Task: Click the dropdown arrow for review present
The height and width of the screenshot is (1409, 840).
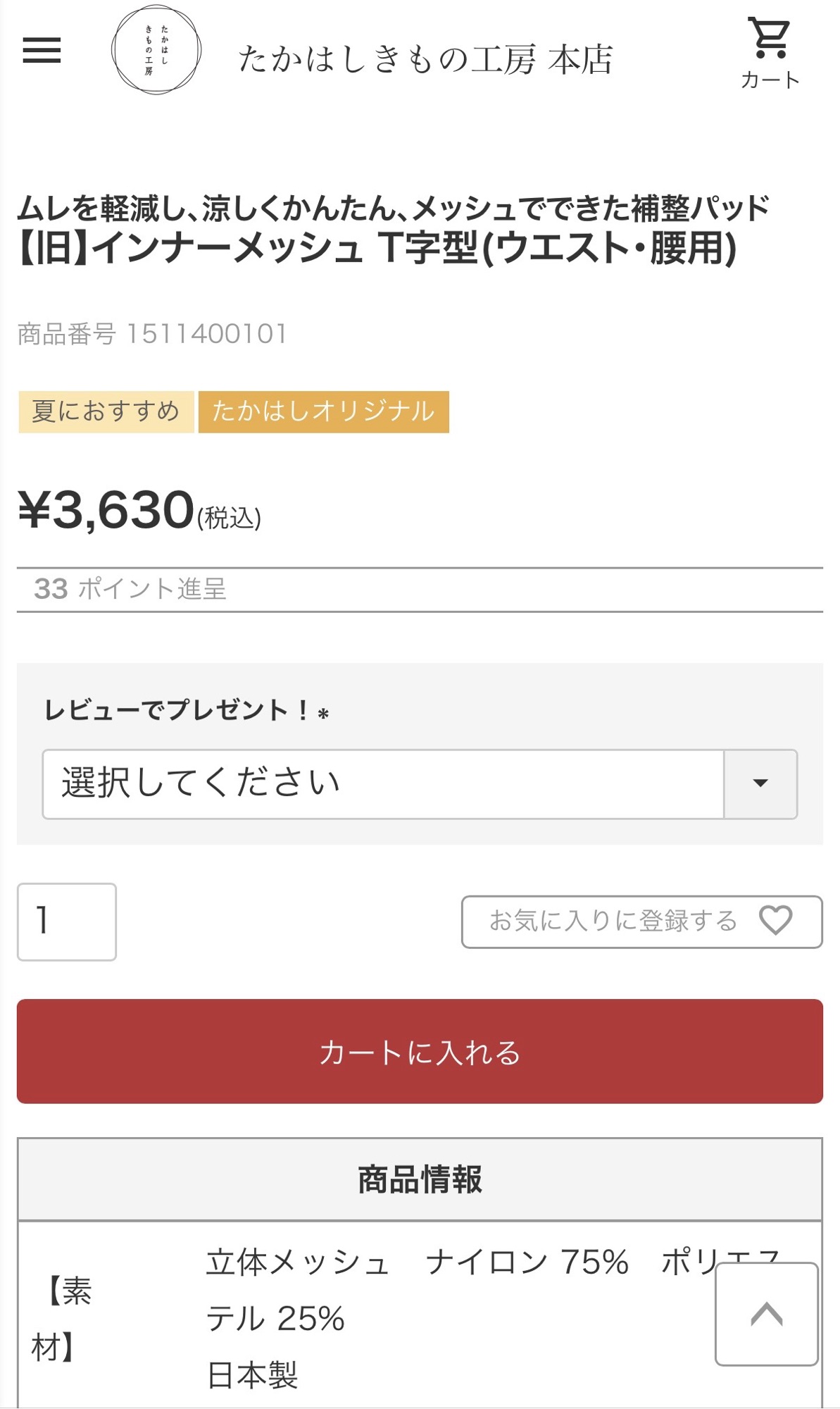Action: click(x=760, y=783)
